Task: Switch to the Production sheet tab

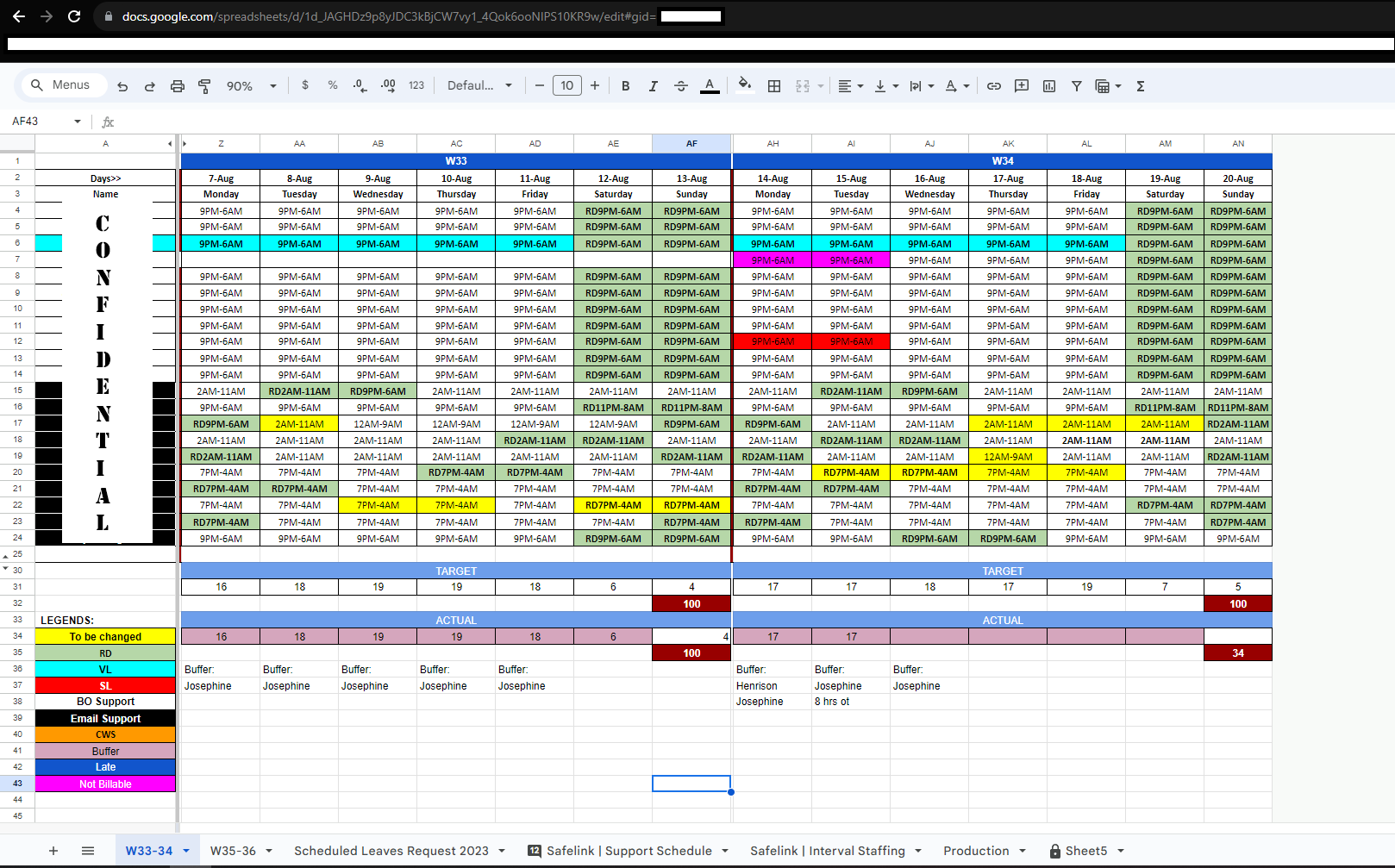Action: [976, 851]
